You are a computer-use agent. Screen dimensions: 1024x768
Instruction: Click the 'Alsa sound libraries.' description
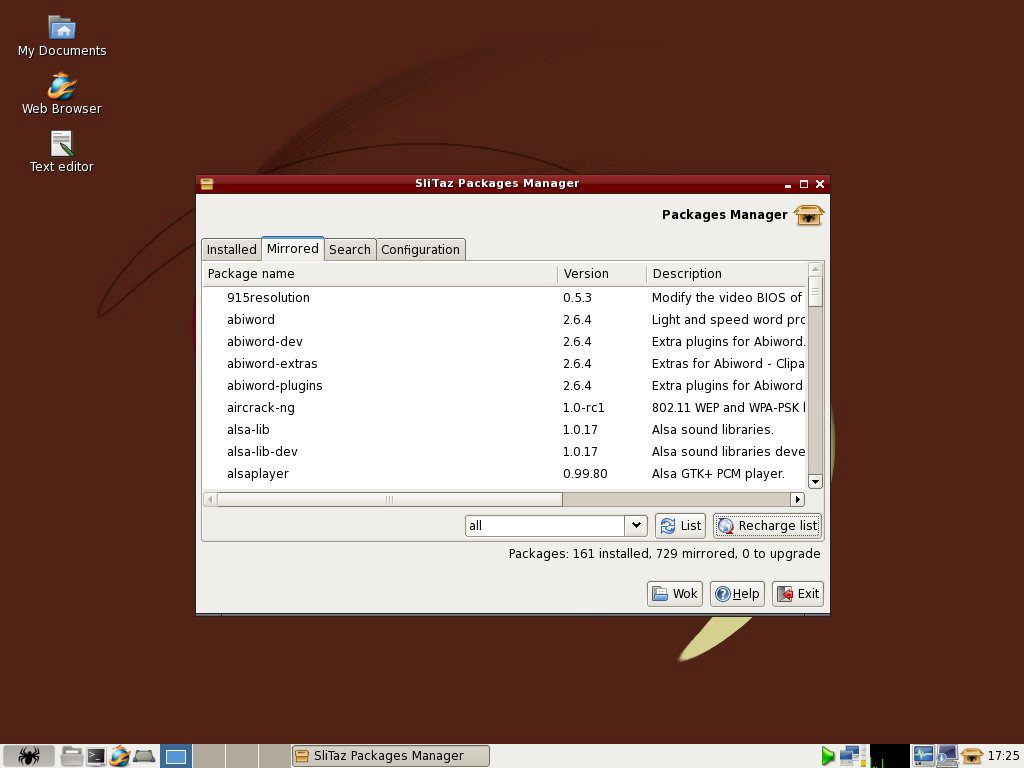click(712, 430)
